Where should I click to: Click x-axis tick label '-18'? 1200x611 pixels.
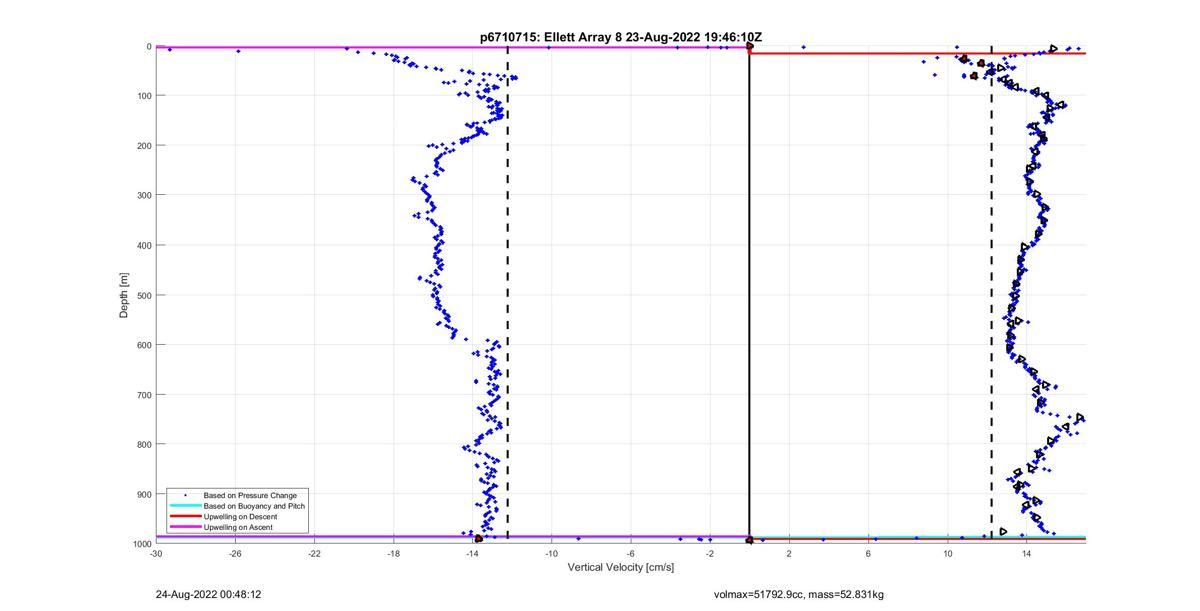click(393, 553)
